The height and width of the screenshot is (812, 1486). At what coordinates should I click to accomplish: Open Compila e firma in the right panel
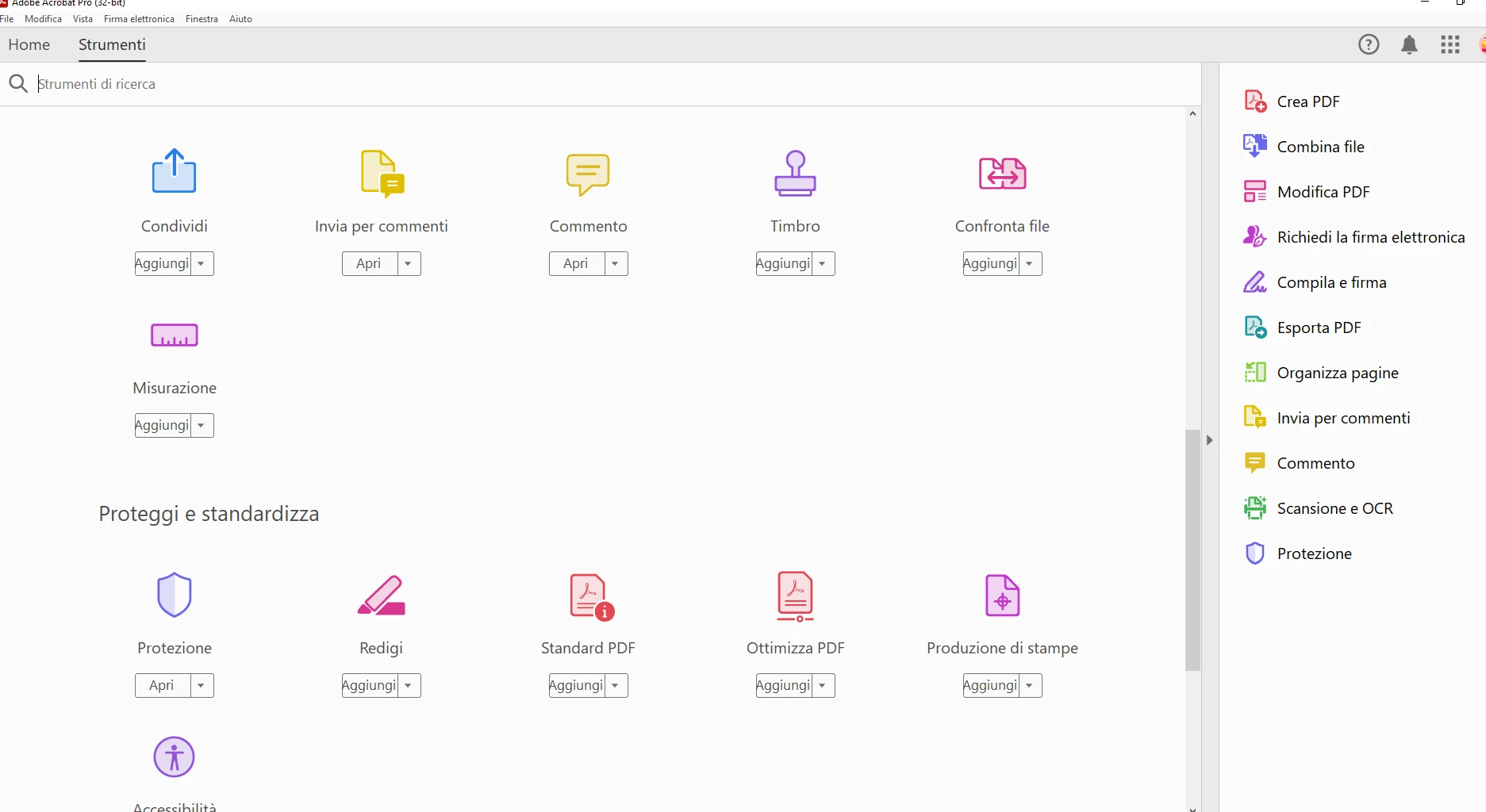[x=1315, y=282]
